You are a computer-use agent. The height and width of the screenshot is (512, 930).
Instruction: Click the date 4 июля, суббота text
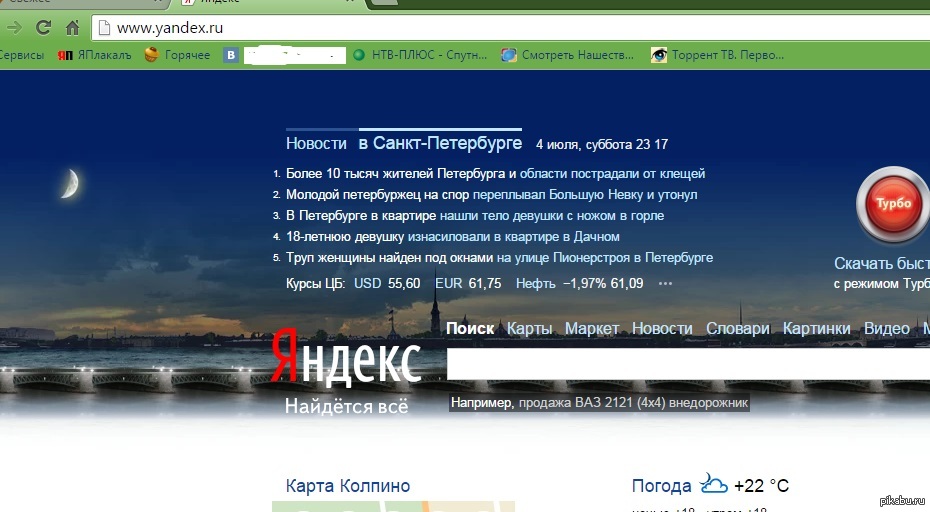coord(584,145)
